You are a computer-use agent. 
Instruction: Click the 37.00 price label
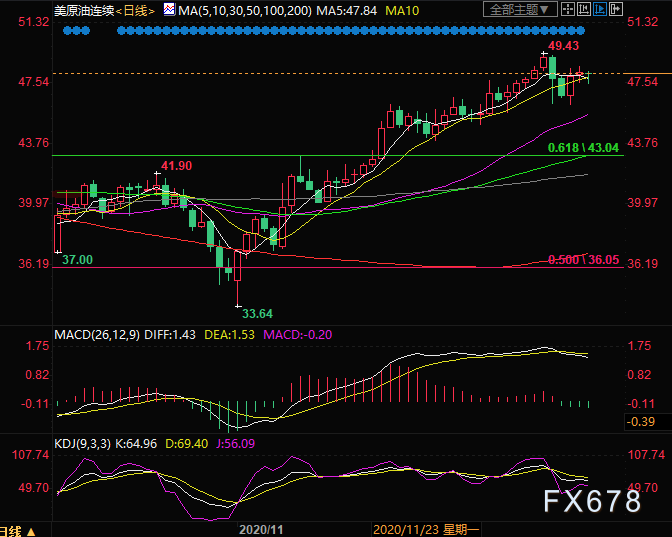click(77, 259)
